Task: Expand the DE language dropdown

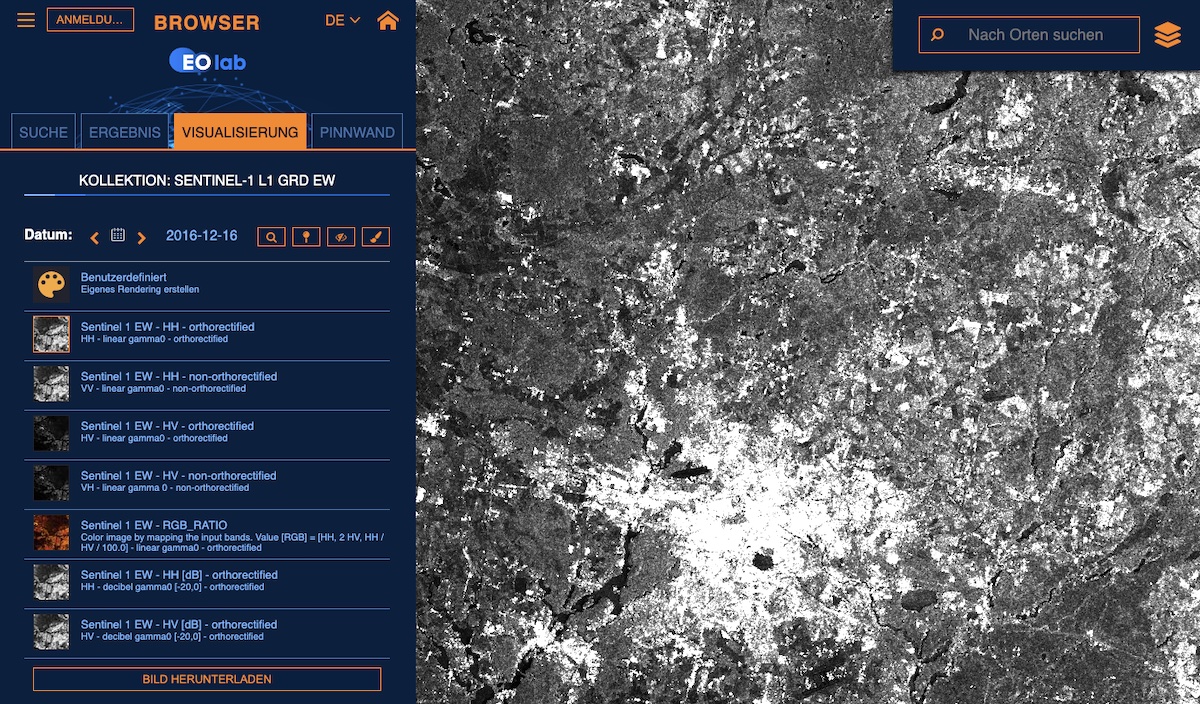Action: coord(342,20)
